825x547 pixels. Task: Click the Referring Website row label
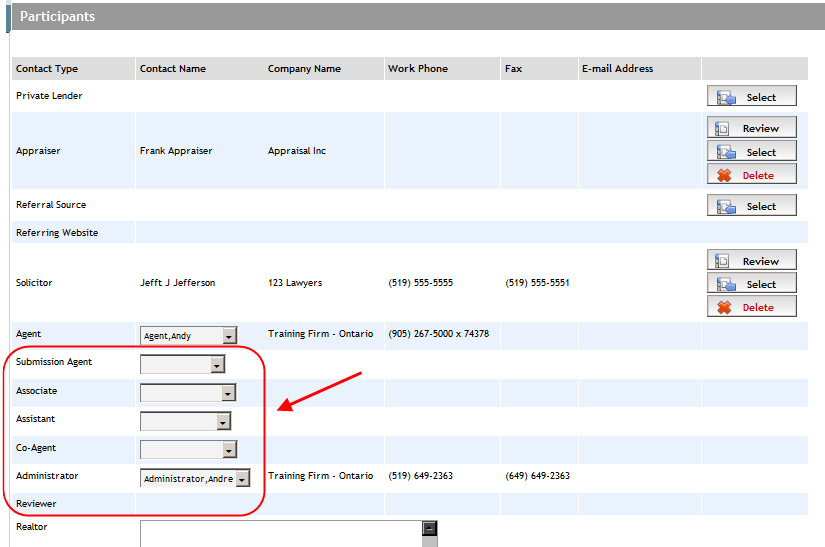point(57,232)
